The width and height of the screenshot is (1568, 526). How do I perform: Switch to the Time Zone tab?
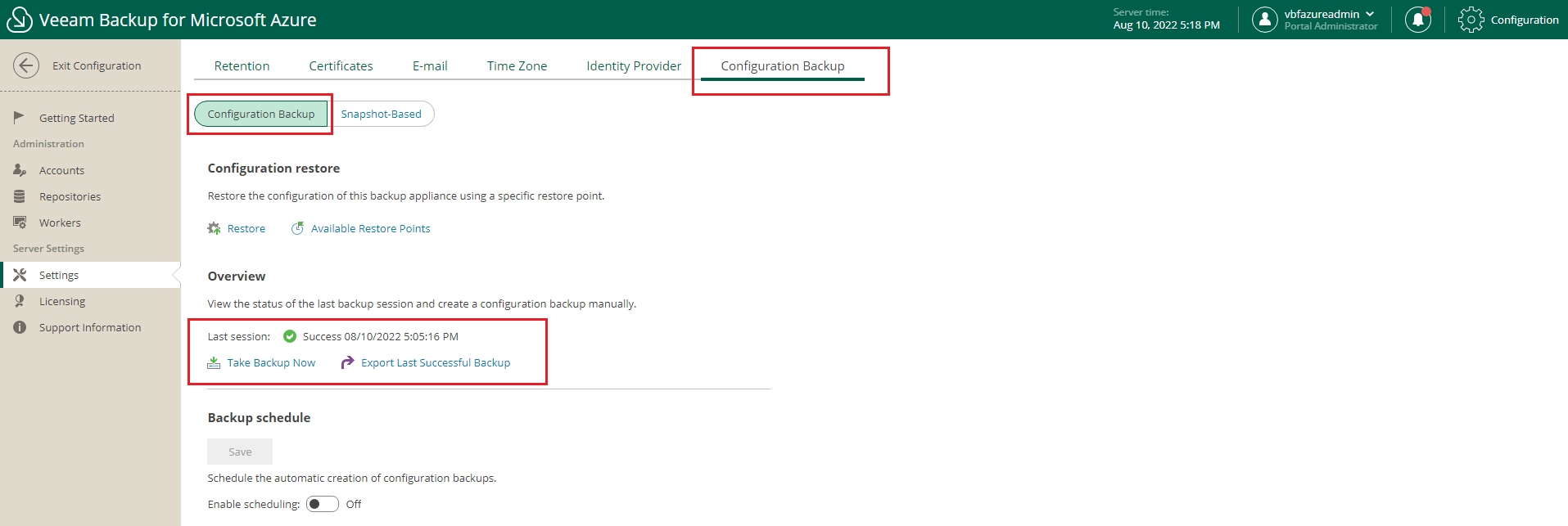(517, 65)
